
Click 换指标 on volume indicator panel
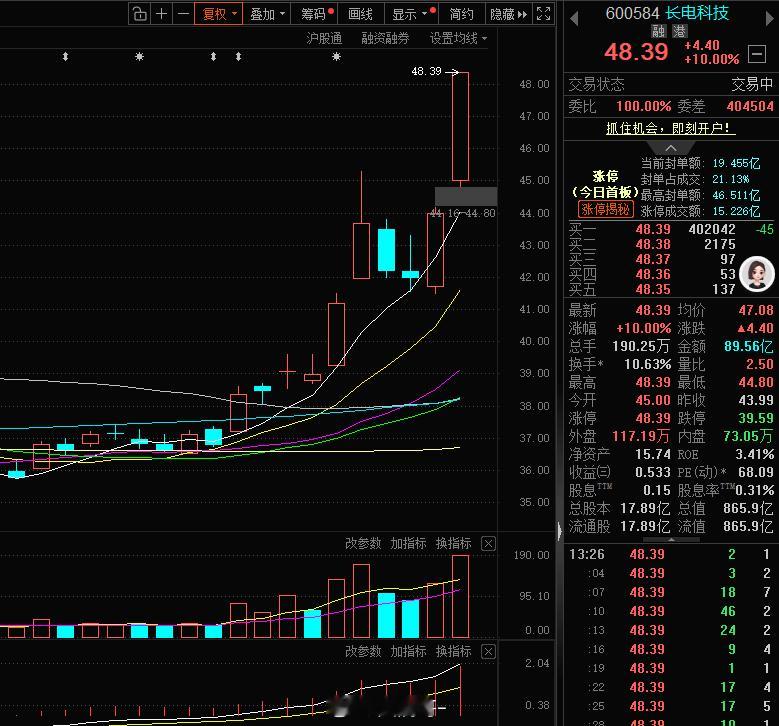coord(453,543)
